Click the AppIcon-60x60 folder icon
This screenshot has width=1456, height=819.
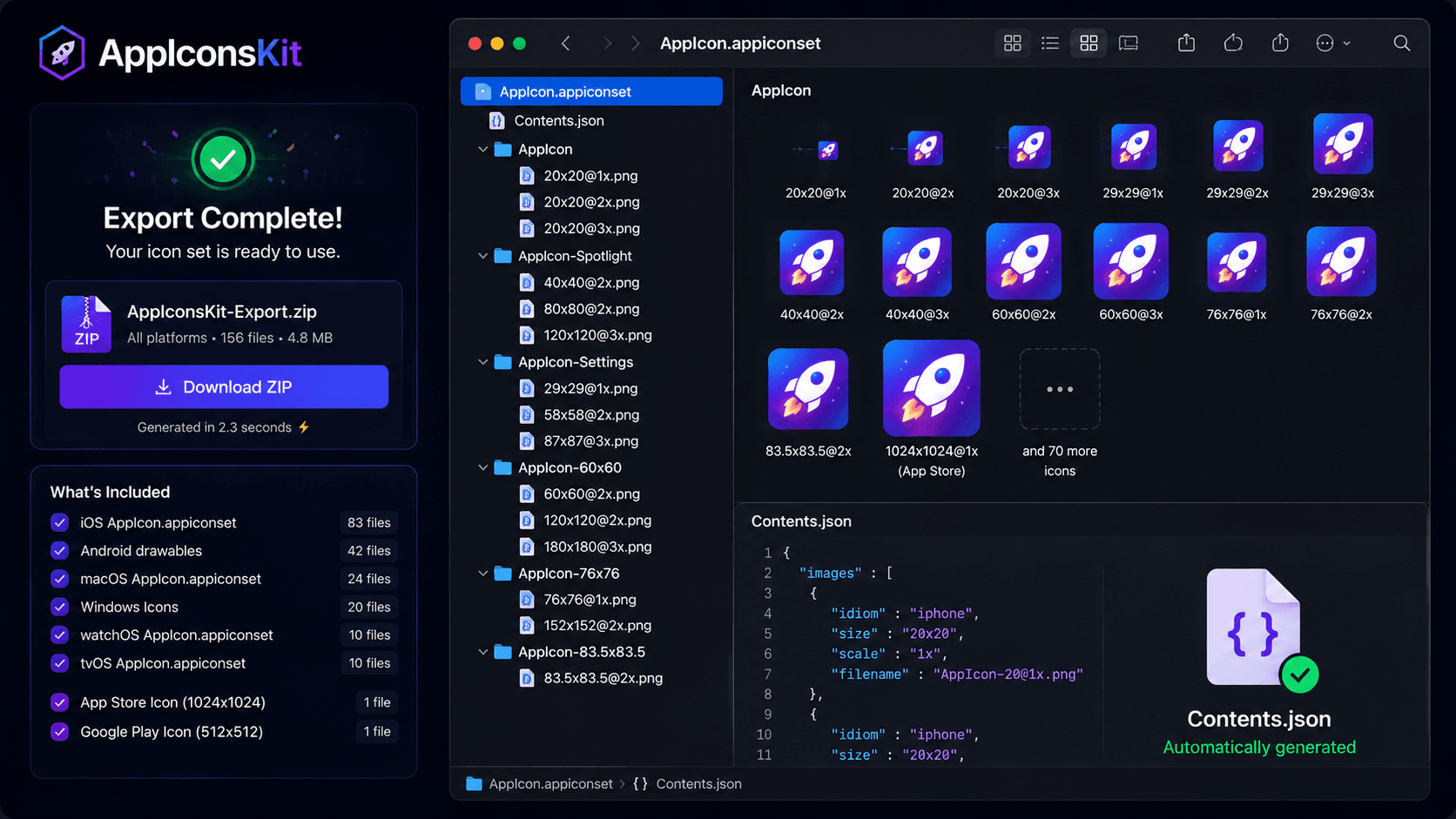[x=502, y=468]
